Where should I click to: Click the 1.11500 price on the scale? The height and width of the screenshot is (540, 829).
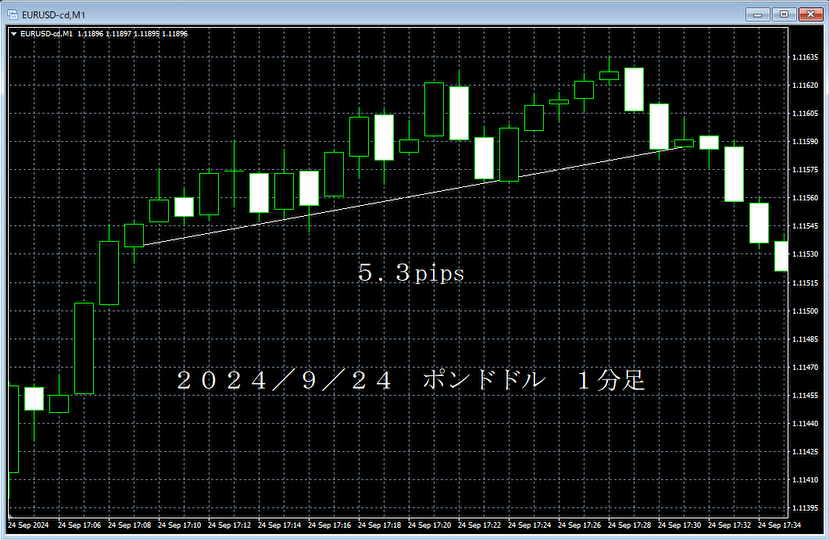pyautogui.click(x=807, y=312)
